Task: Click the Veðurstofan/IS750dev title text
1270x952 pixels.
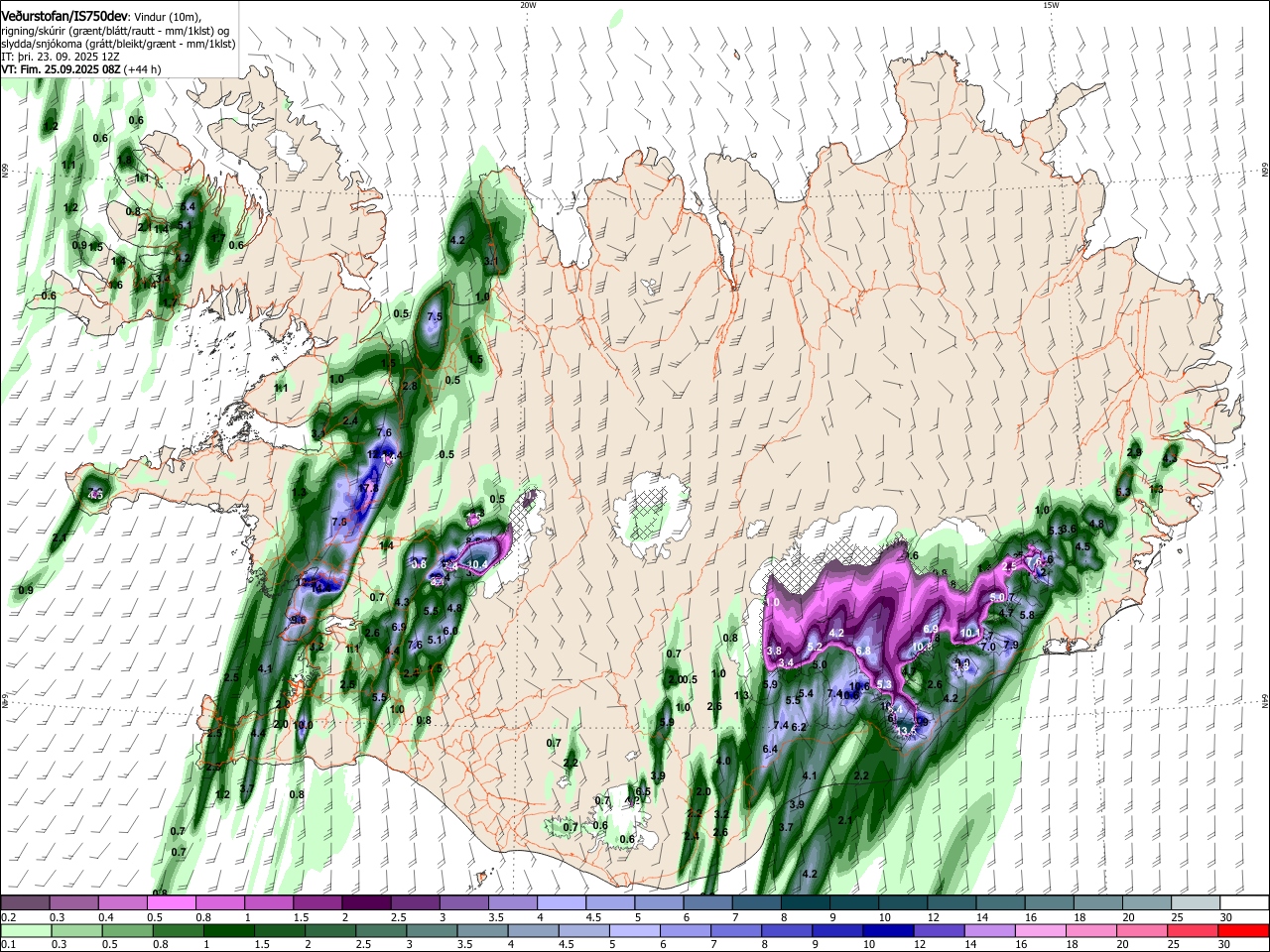Action: [x=64, y=15]
